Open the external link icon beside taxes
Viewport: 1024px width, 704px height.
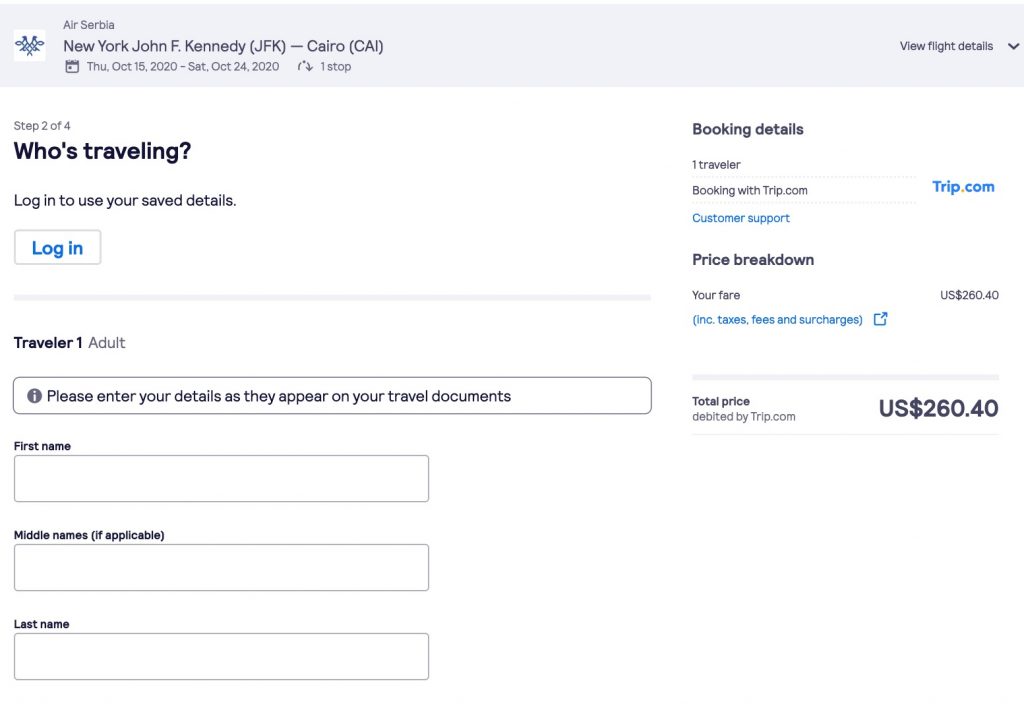[x=880, y=319]
